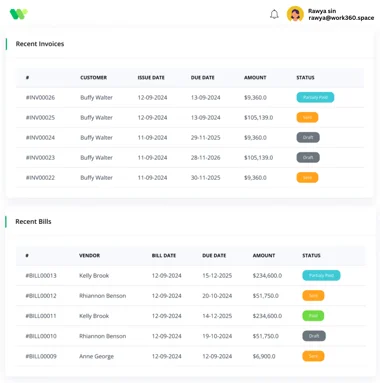This screenshot has height=383, width=380.
Task: Click Draft badge for invoice #INV00024
Action: (308, 137)
